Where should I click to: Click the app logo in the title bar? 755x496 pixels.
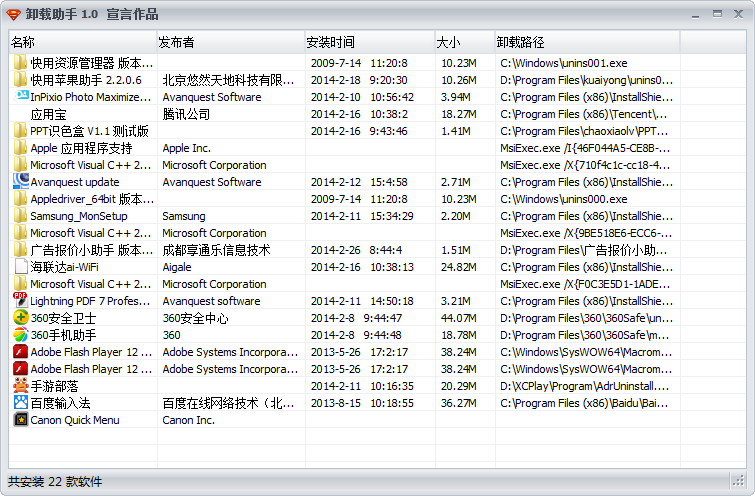click(13, 14)
